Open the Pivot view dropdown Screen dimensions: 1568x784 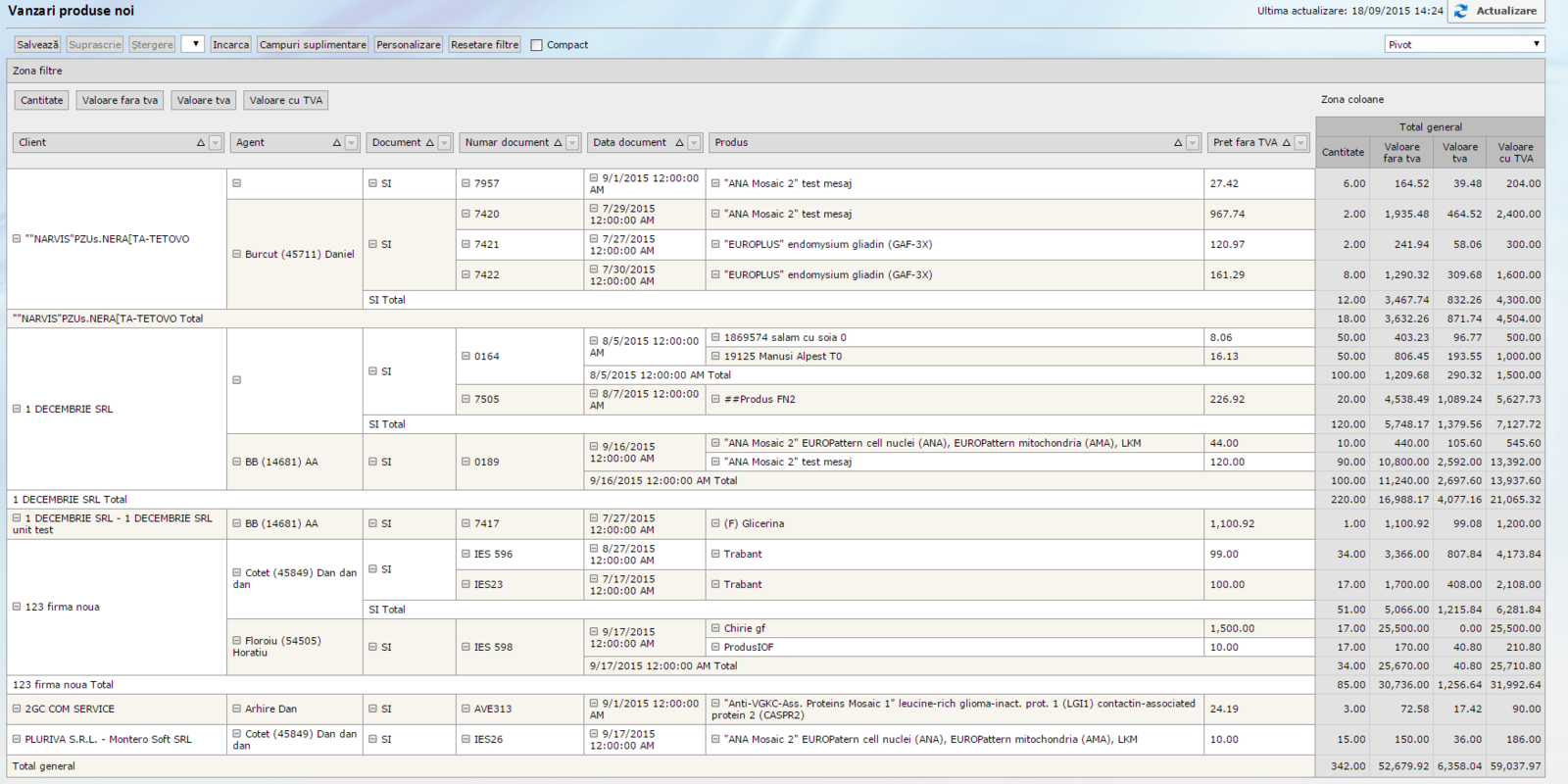coord(1464,44)
